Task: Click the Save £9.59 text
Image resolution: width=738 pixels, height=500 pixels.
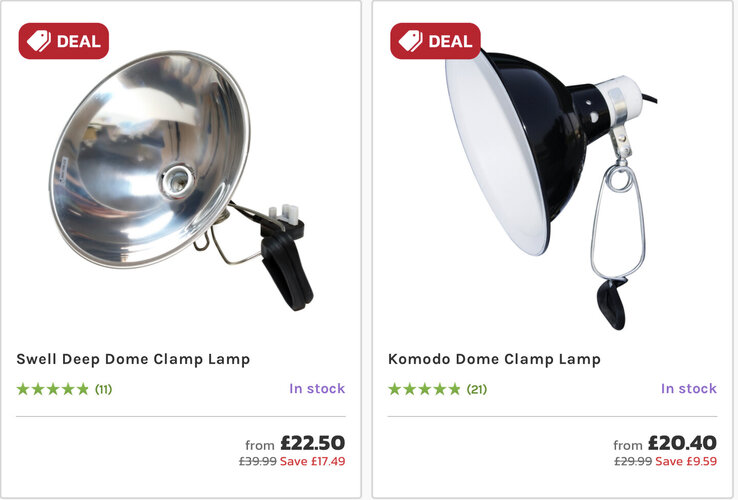Action: pyautogui.click(x=686, y=461)
